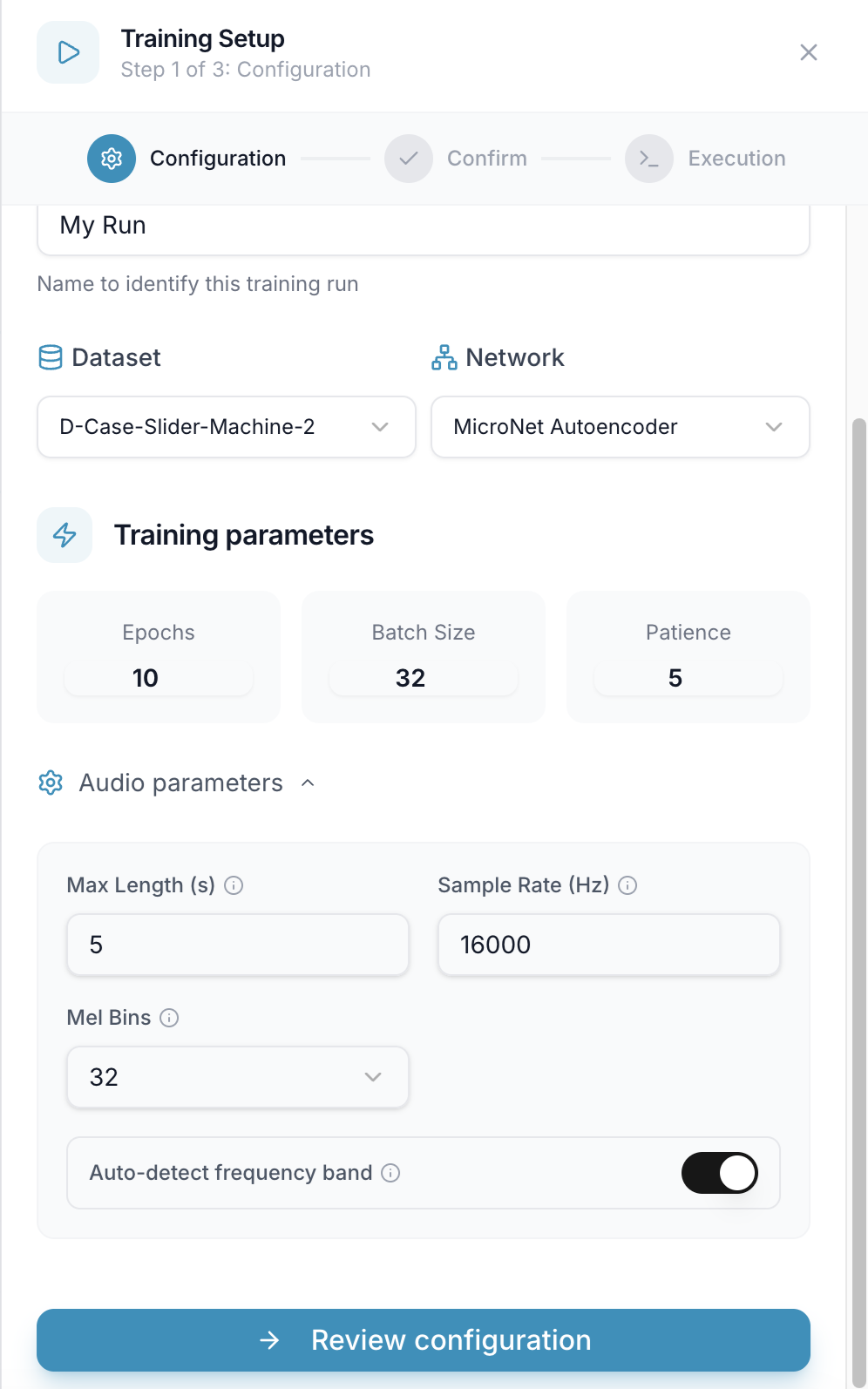Edit the Batch Size value 32

click(x=424, y=678)
